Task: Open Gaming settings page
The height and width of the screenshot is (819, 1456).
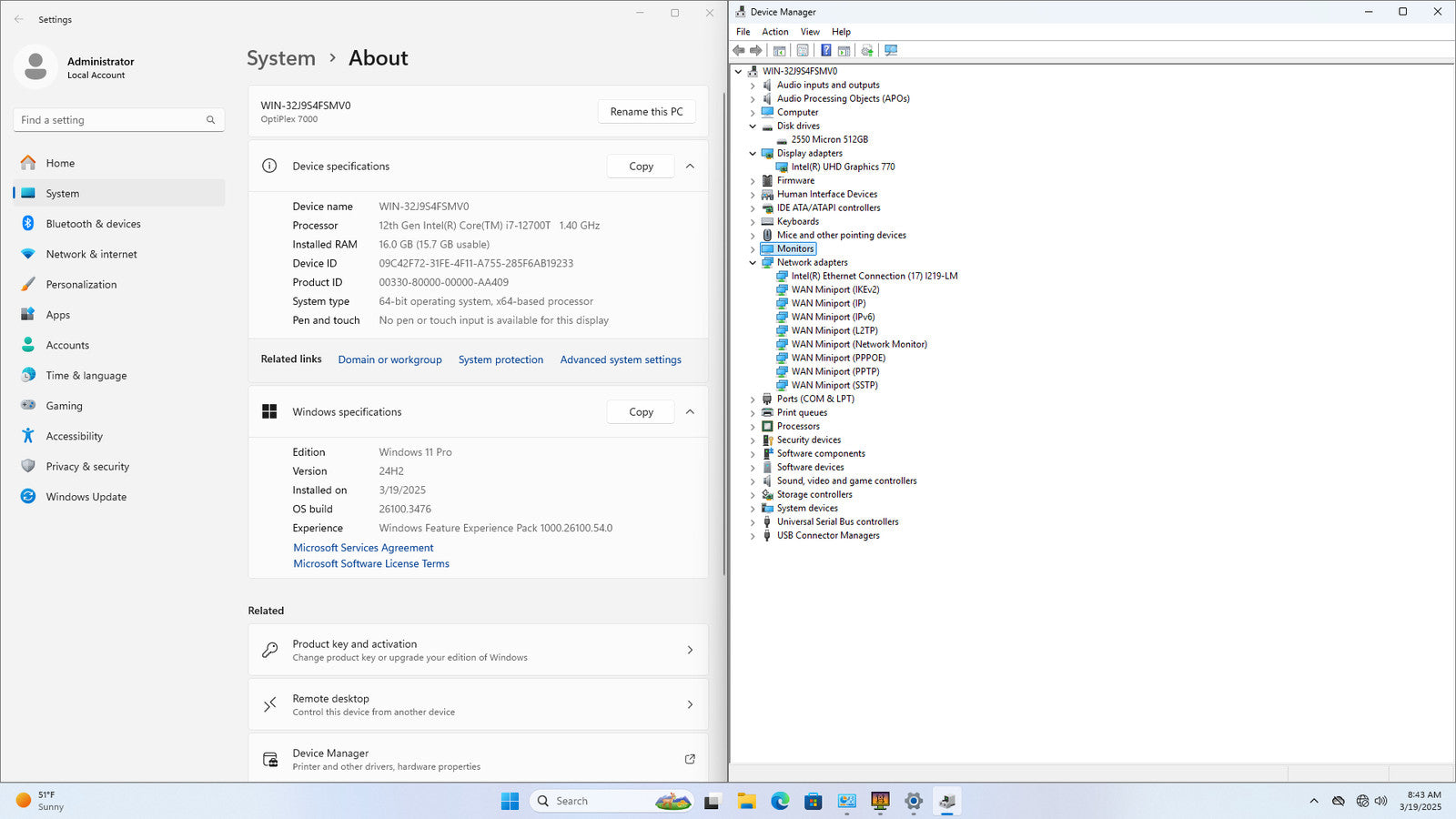Action: point(119,406)
